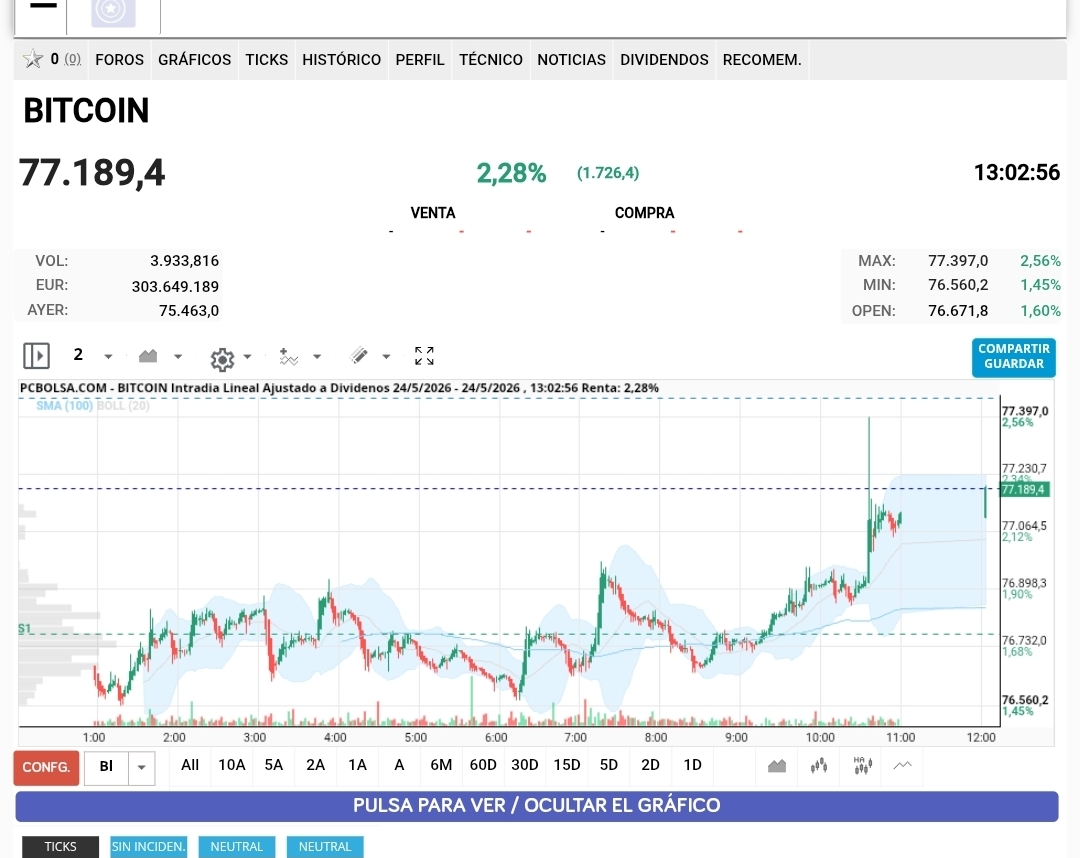The image size is (1080, 858).
Task: Open indicators dropdown arrow
Action: (x=317, y=357)
